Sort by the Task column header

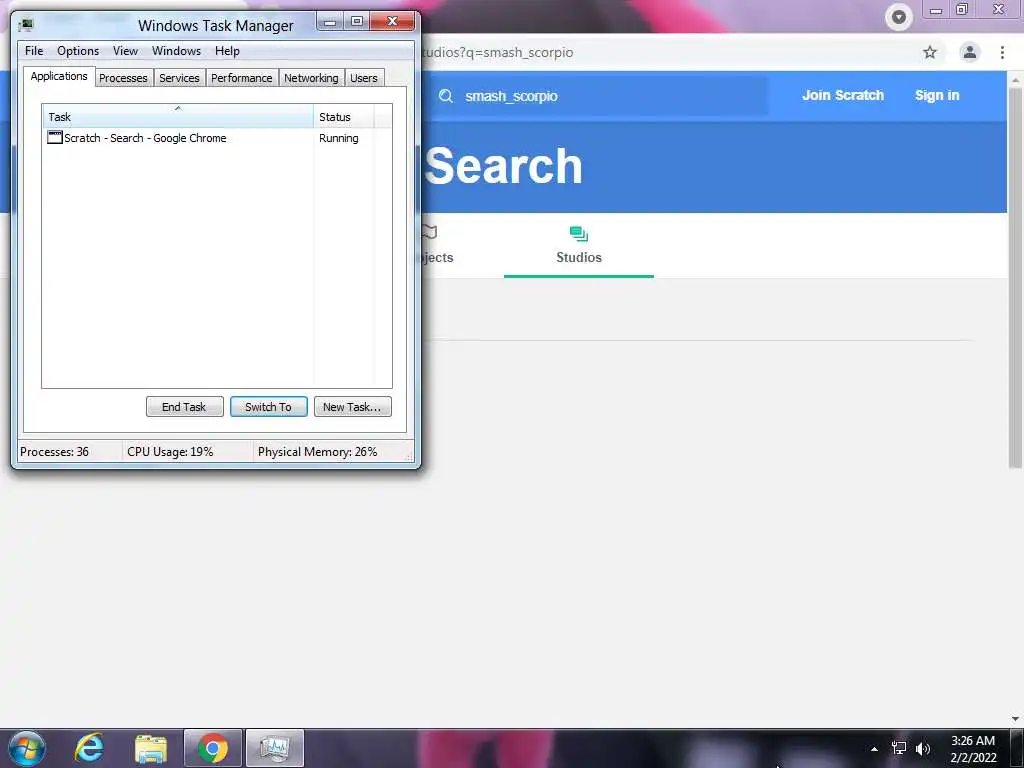tap(178, 116)
